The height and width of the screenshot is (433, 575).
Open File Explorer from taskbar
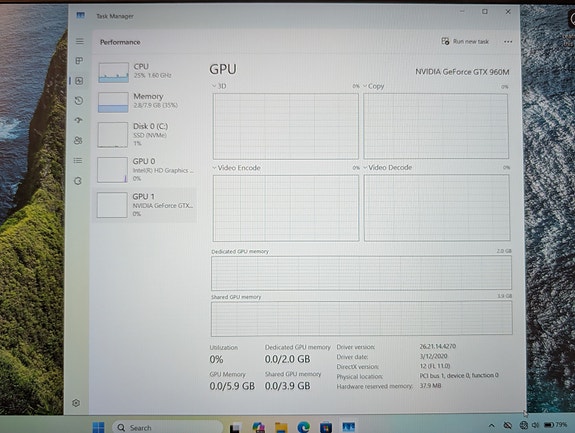(x=281, y=428)
